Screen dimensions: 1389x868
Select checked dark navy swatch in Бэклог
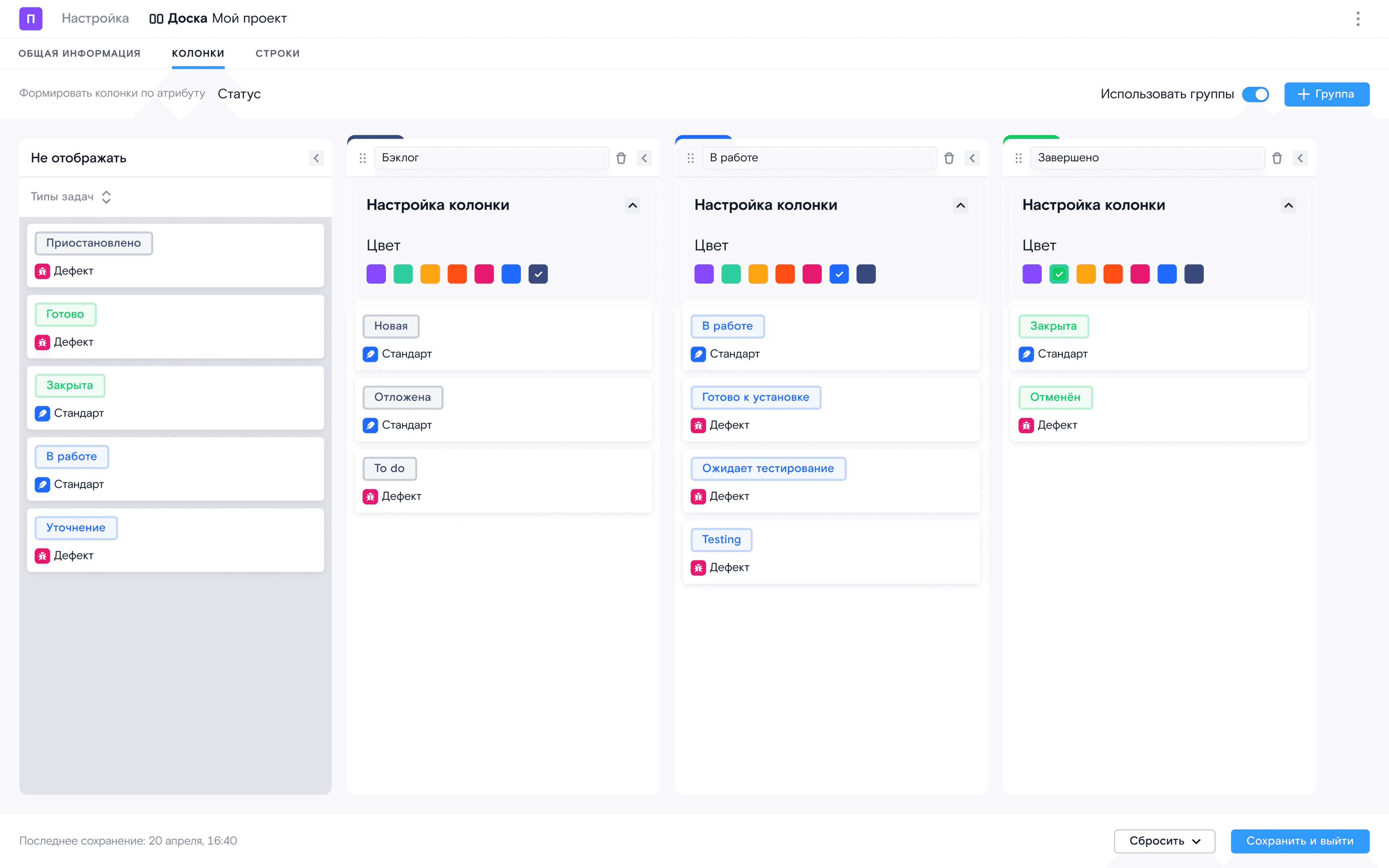pyautogui.click(x=538, y=274)
